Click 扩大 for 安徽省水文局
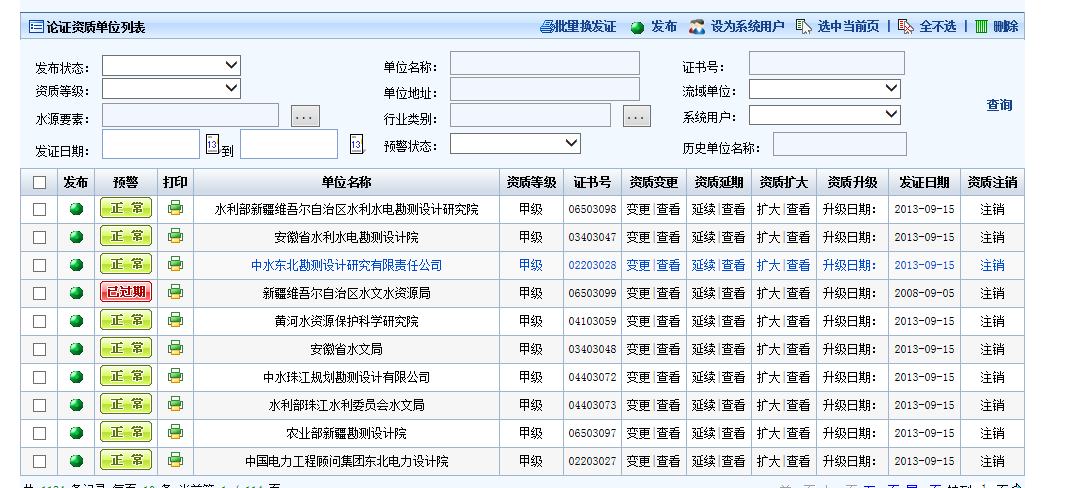Image resolution: width=1082 pixels, height=488 pixels. [x=769, y=349]
